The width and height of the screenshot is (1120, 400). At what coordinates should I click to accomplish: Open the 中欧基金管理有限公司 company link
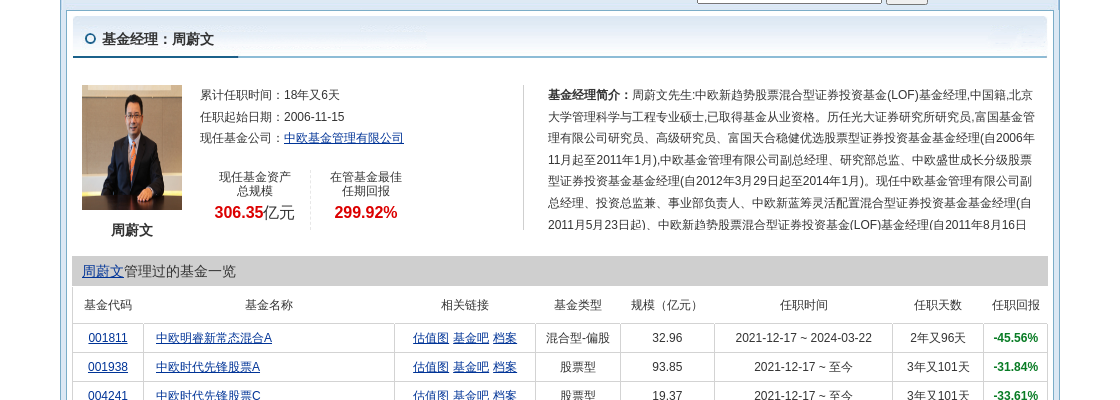tap(344, 139)
